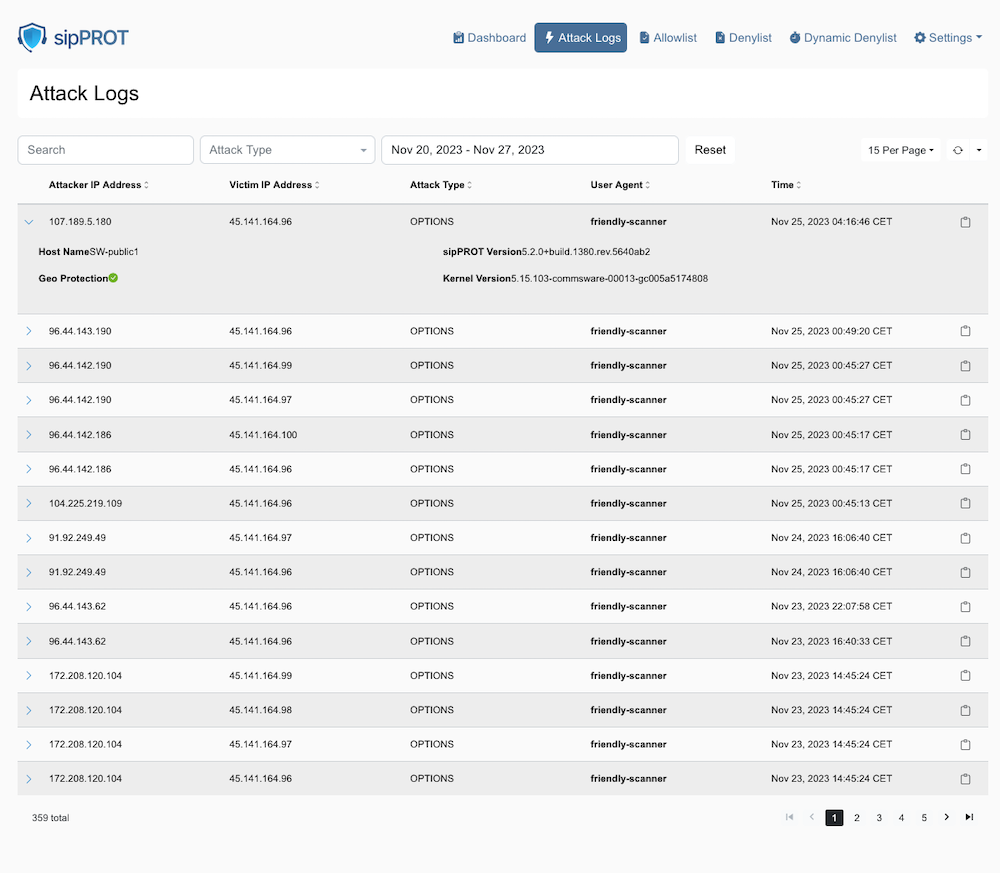Click clipboard icon for the 104.225.219.109 row
This screenshot has height=873, width=1000.
[x=965, y=504]
